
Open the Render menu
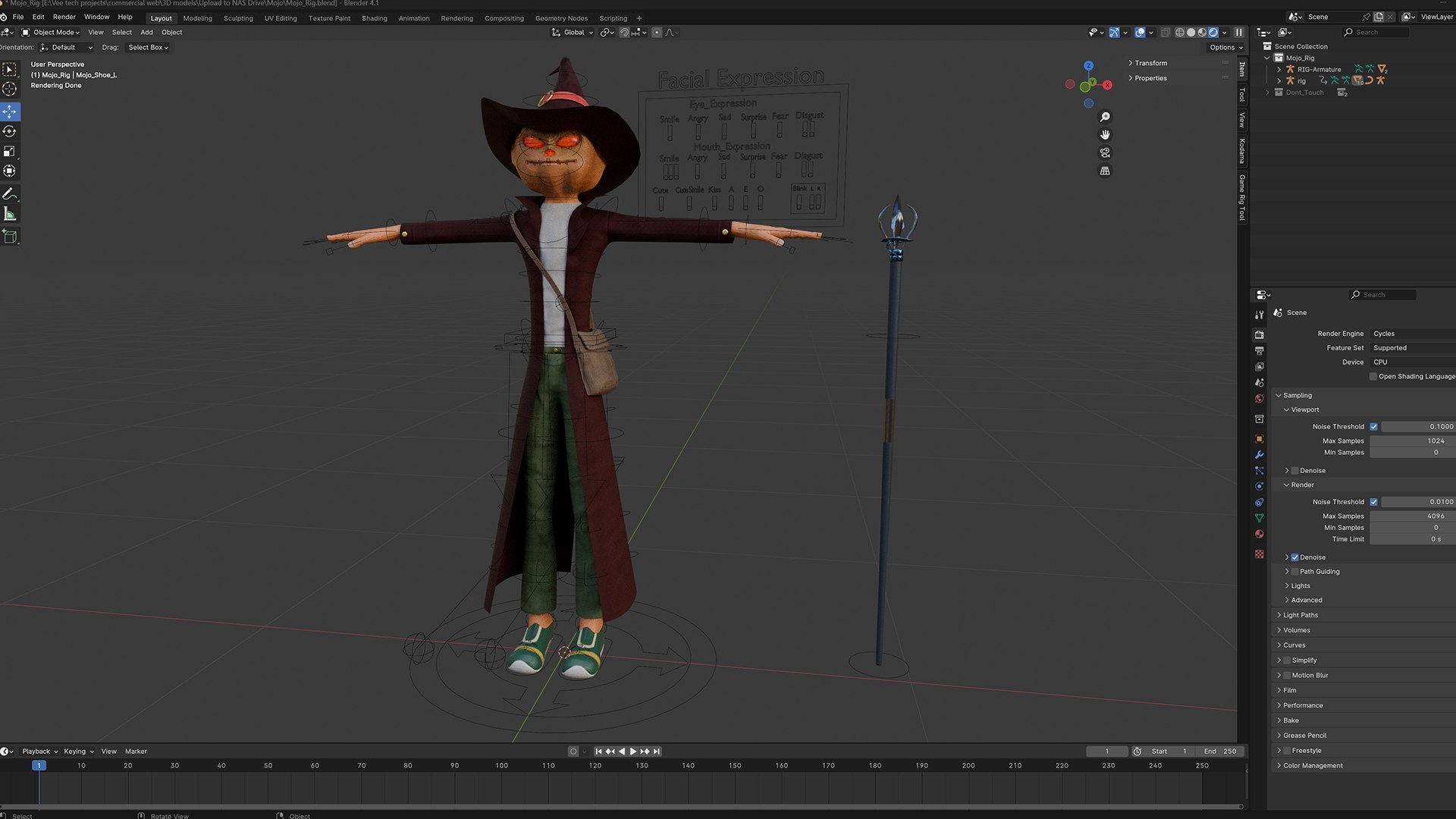point(64,17)
